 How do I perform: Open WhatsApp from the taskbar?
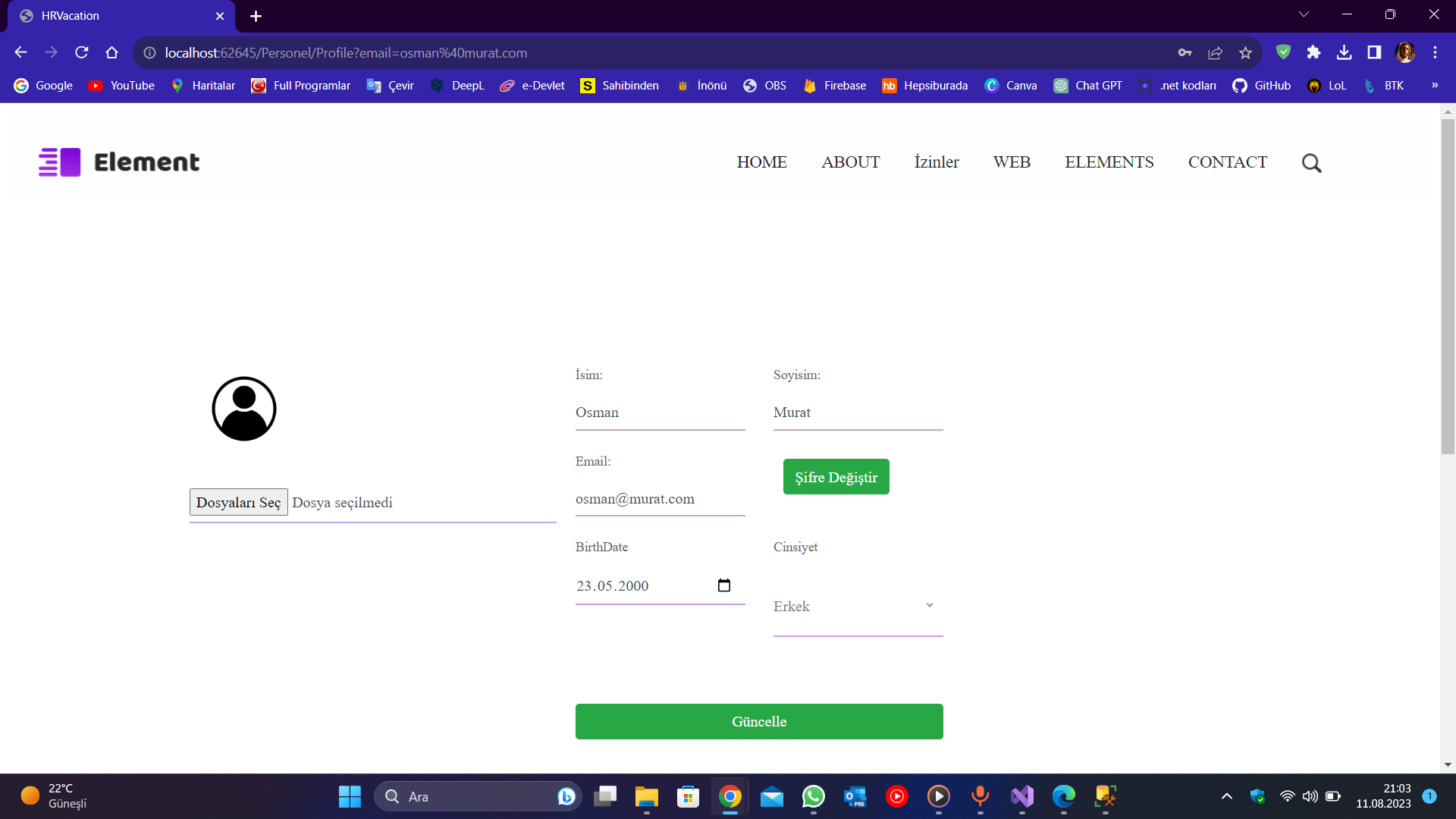point(813,797)
